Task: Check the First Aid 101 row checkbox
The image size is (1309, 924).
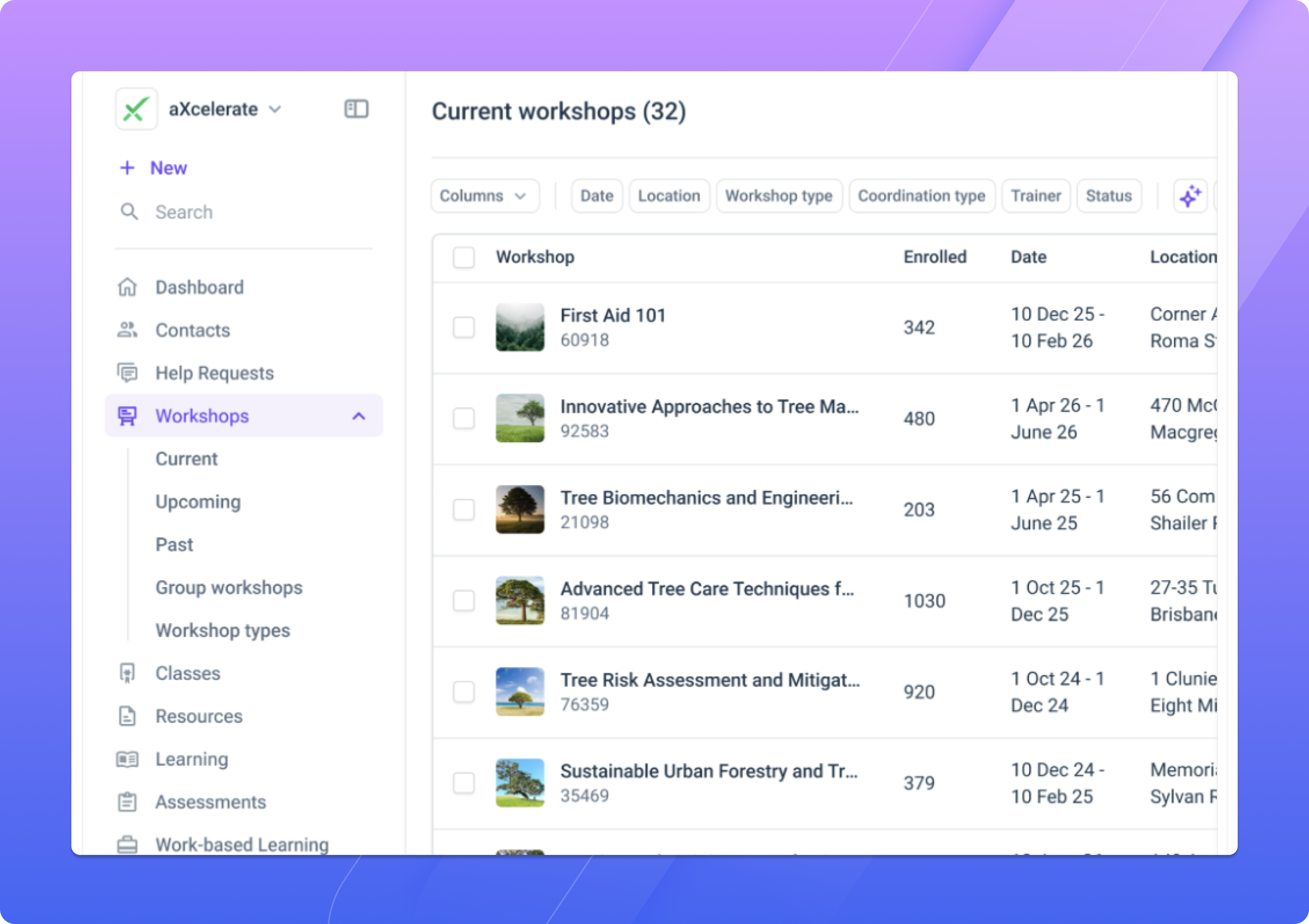Action: tap(464, 327)
